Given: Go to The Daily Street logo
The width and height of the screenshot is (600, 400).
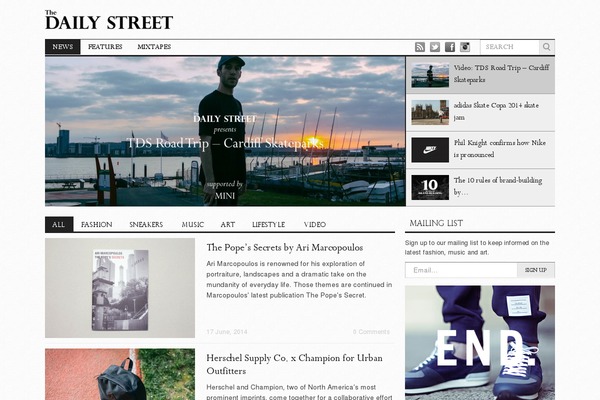Looking at the screenshot, I should 109,20.
